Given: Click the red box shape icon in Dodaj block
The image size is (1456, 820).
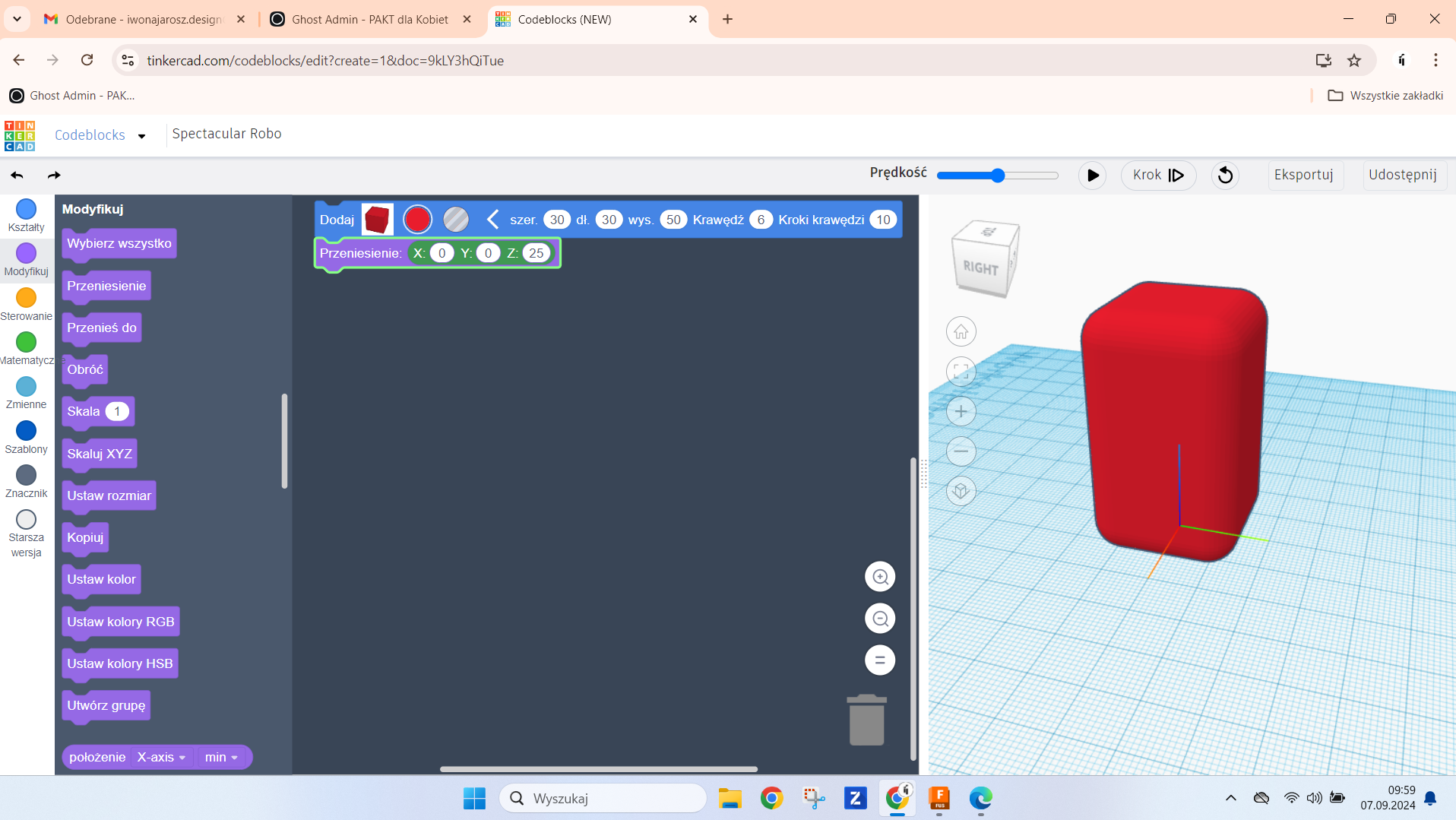Looking at the screenshot, I should tap(377, 220).
